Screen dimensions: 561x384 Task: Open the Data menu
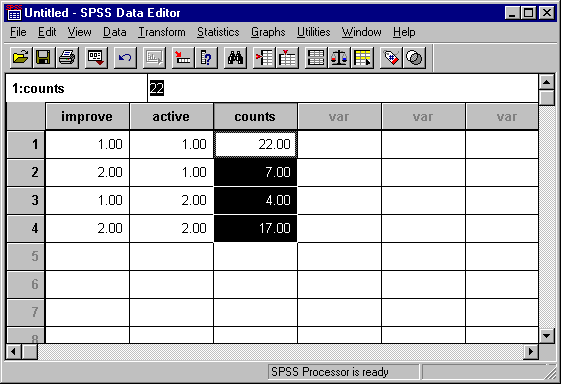(x=114, y=32)
